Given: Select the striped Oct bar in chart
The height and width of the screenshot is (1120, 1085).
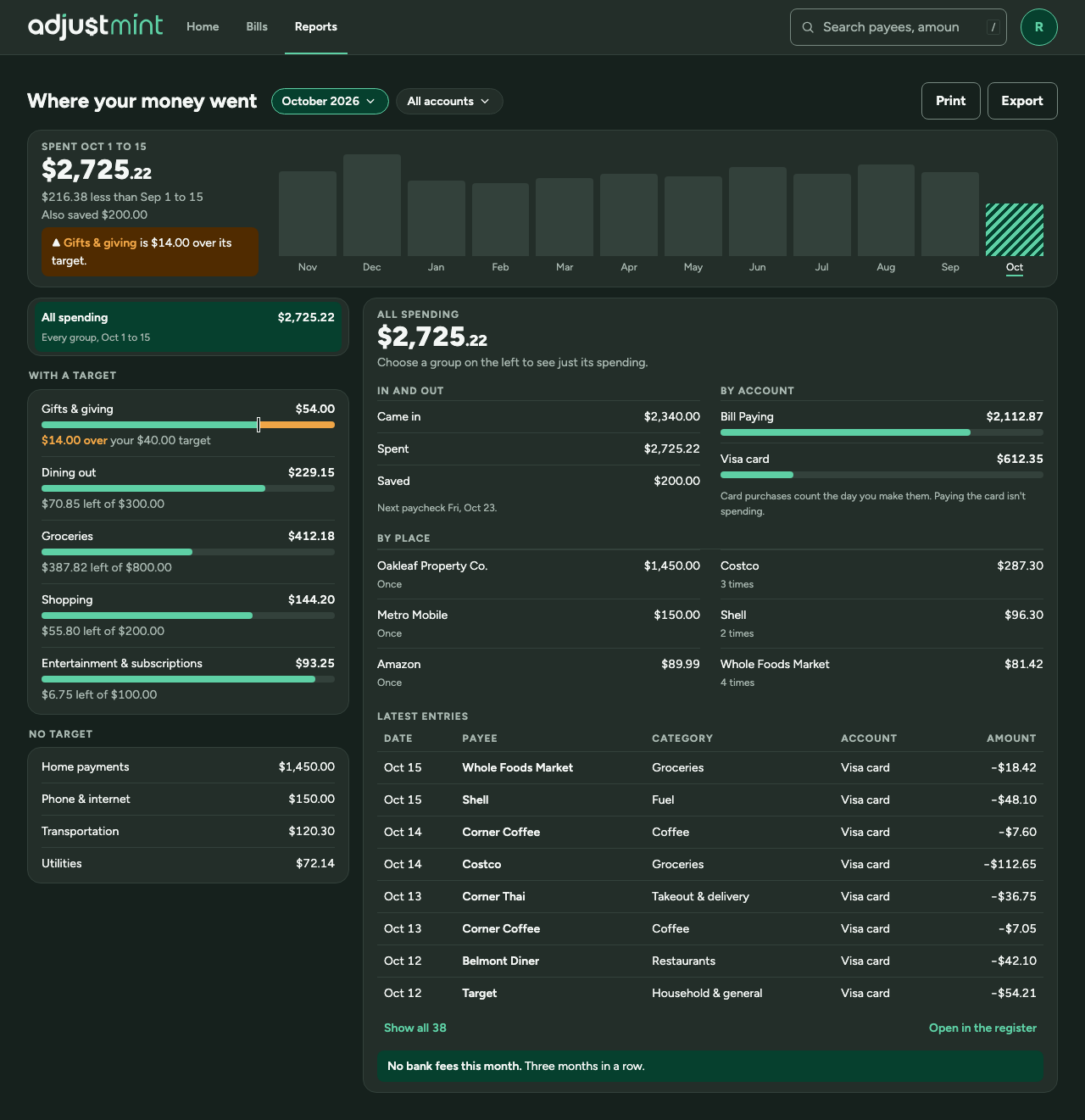Looking at the screenshot, I should tap(1015, 230).
